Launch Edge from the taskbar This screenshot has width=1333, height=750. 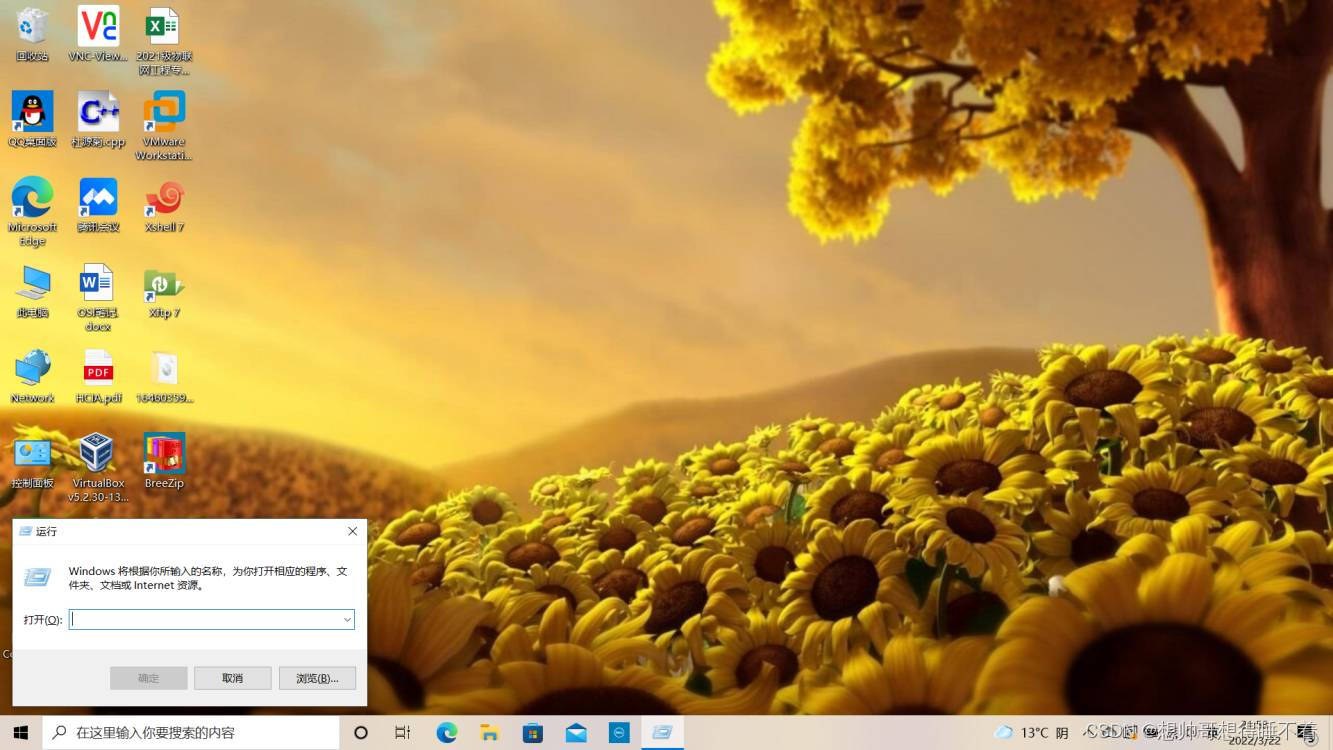[447, 733]
